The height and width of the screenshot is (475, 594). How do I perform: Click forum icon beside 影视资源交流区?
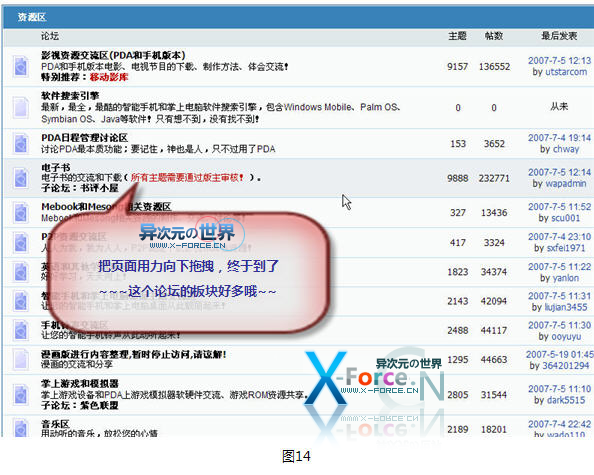[x=21, y=66]
